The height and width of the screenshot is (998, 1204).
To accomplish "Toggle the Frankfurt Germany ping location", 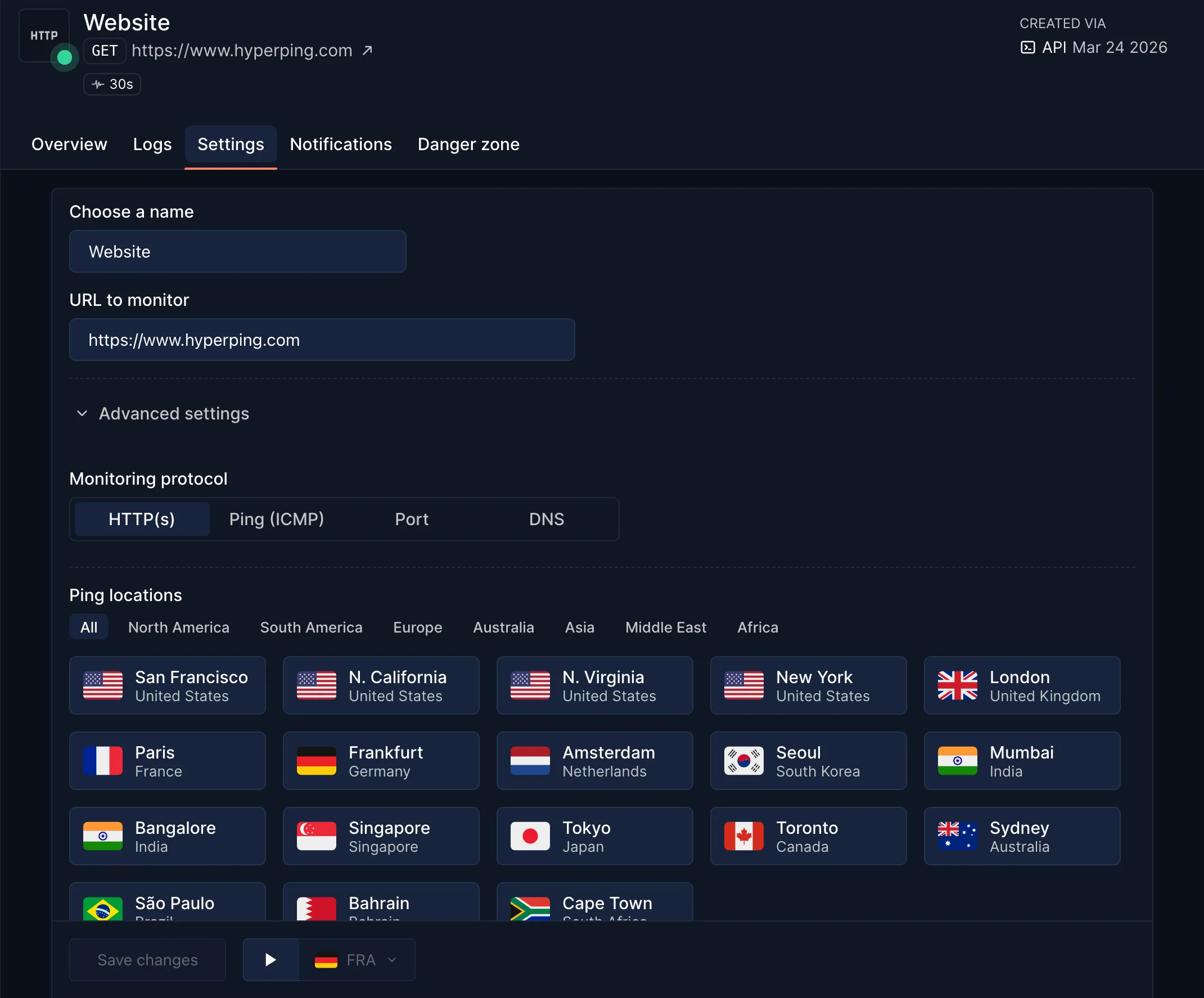I will click(381, 761).
